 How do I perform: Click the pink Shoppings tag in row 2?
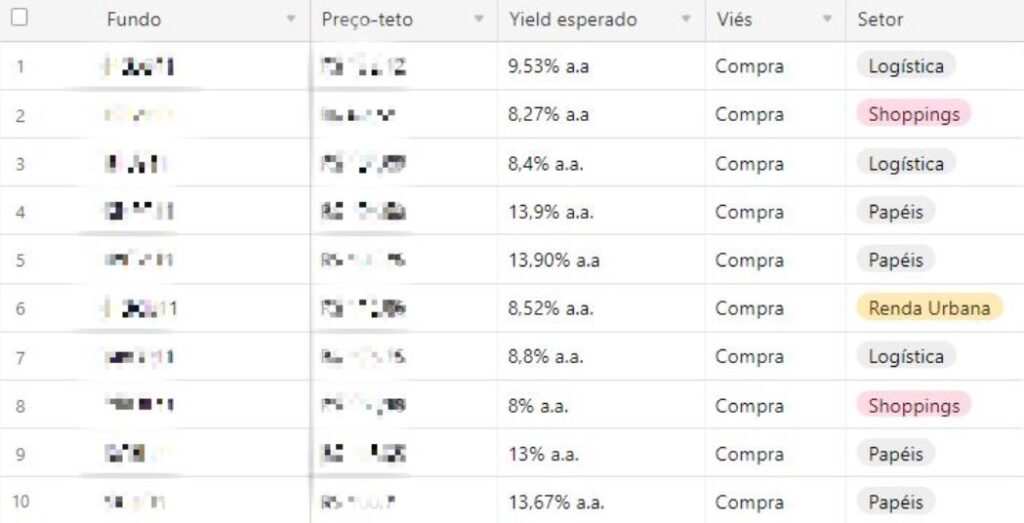click(x=913, y=114)
